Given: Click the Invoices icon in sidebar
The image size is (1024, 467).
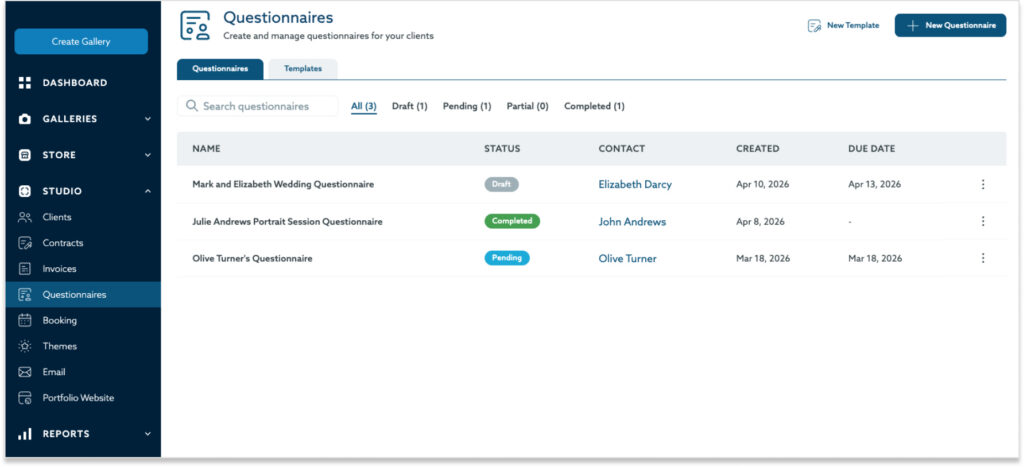Looking at the screenshot, I should (25, 268).
